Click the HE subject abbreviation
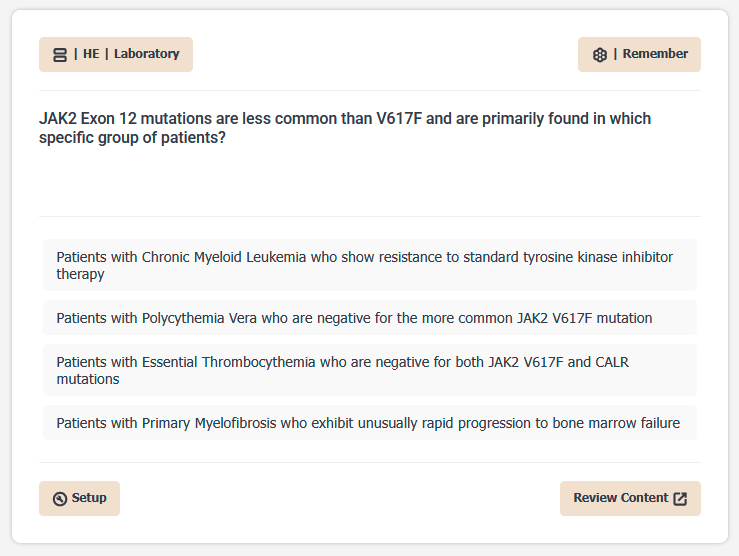 click(x=91, y=54)
